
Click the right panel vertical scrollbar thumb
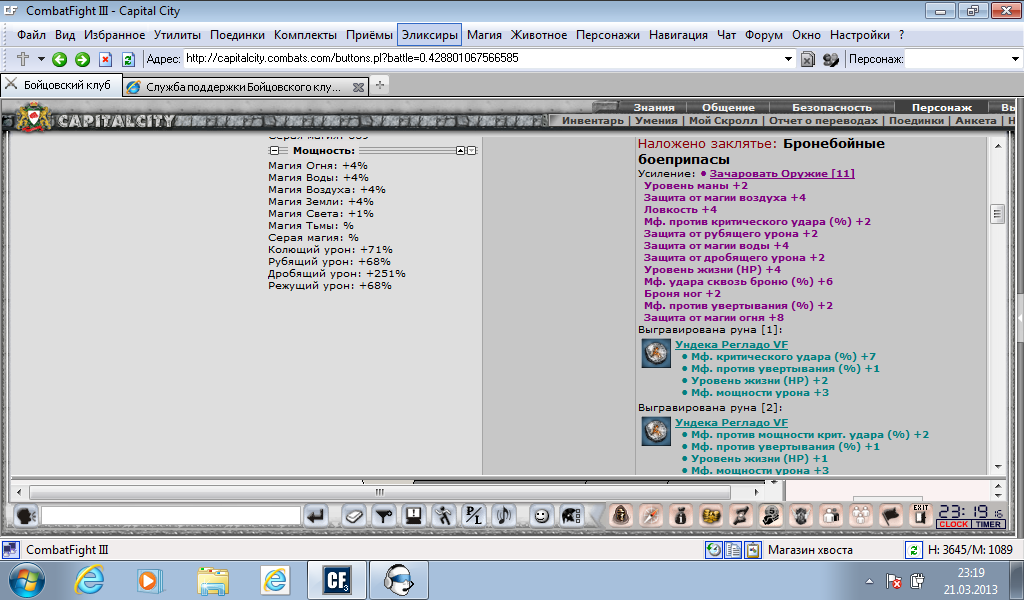[x=997, y=214]
